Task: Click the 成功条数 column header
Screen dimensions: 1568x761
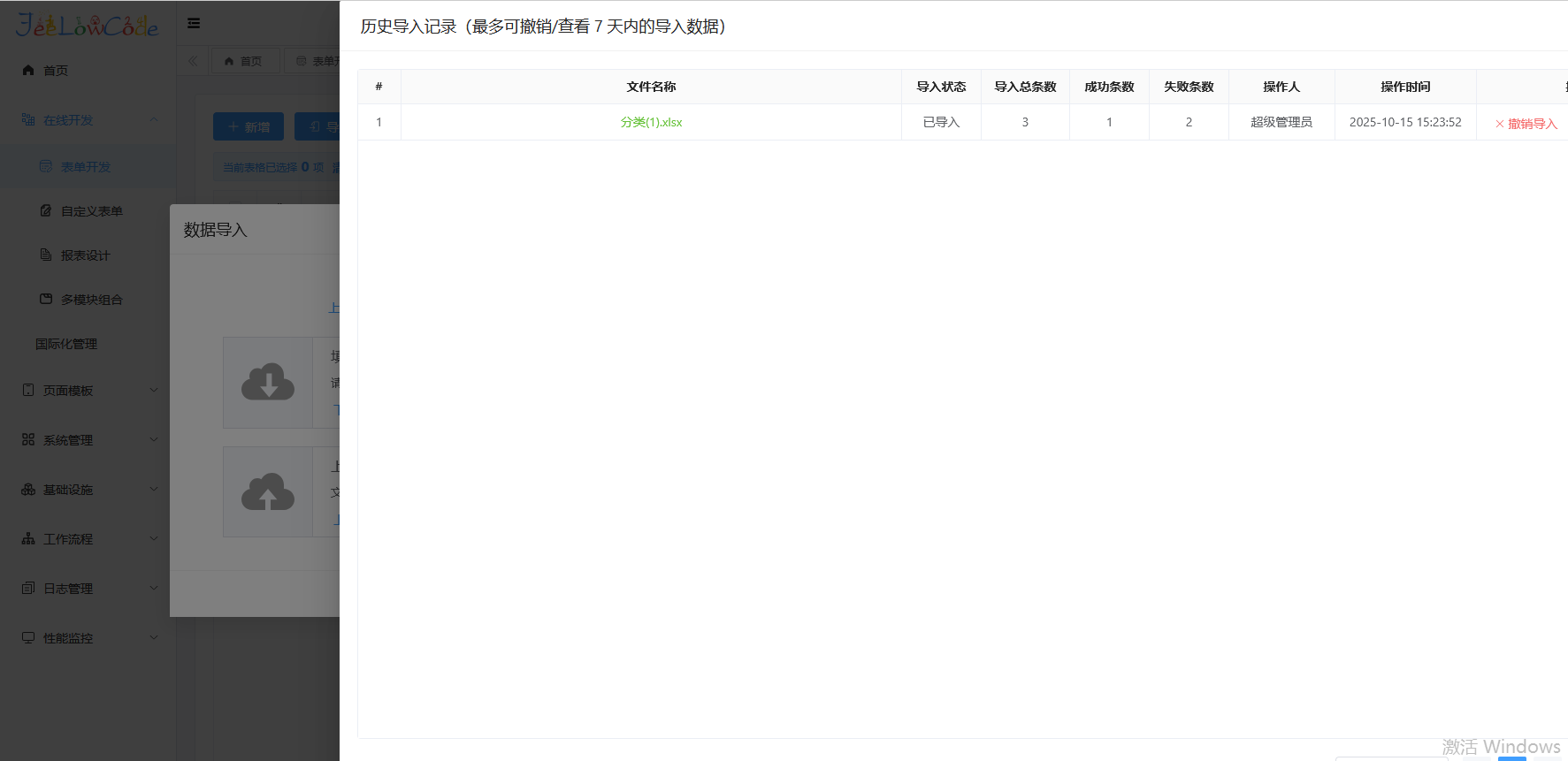Action: pos(1109,87)
